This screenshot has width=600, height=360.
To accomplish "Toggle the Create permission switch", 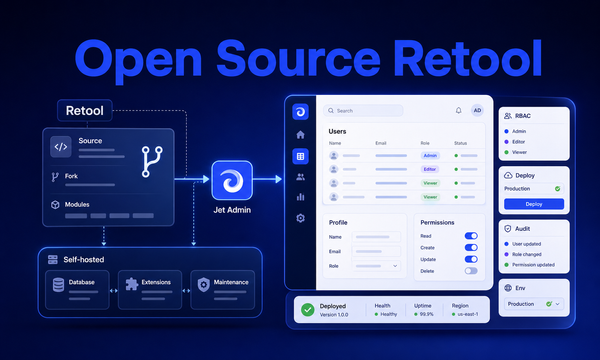I will (471, 248).
